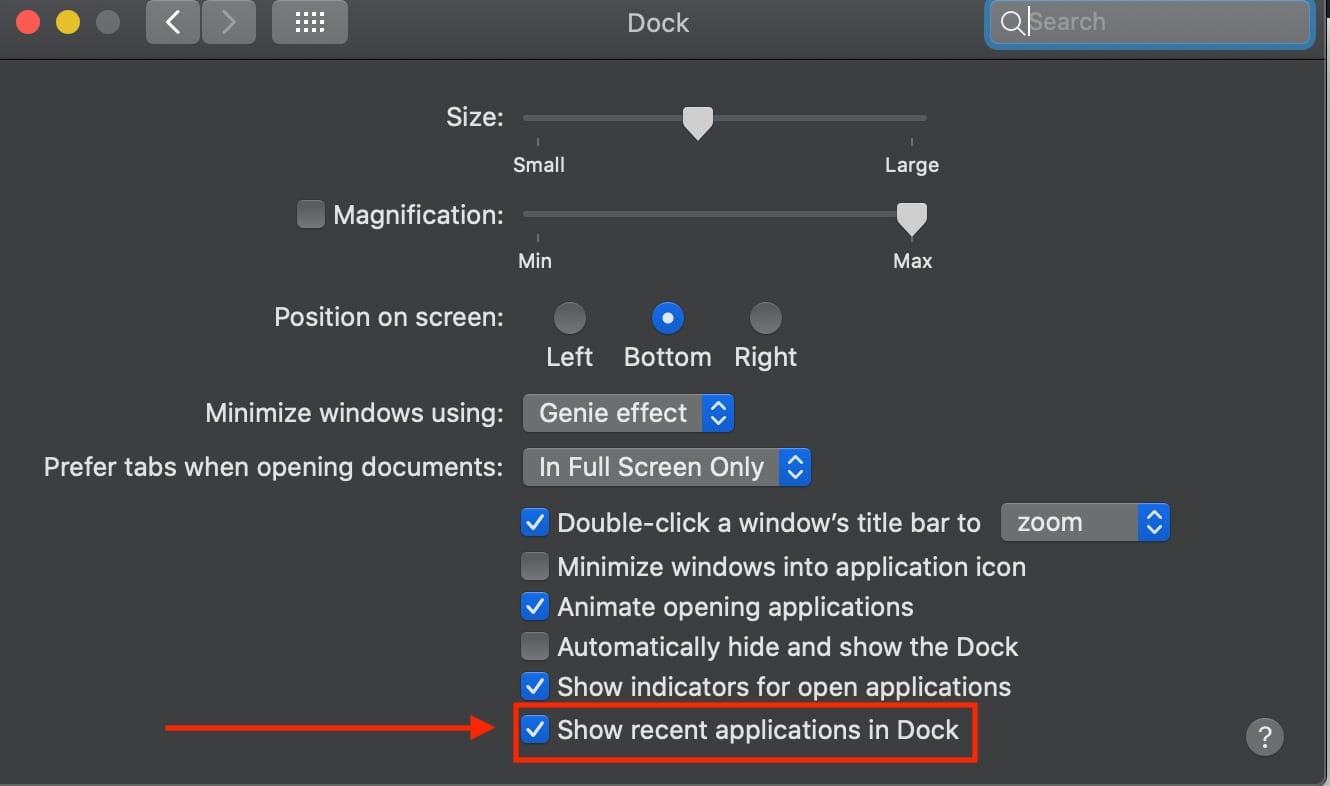Open Show All preferences grid
The height and width of the screenshot is (786, 1330).
[x=309, y=21]
